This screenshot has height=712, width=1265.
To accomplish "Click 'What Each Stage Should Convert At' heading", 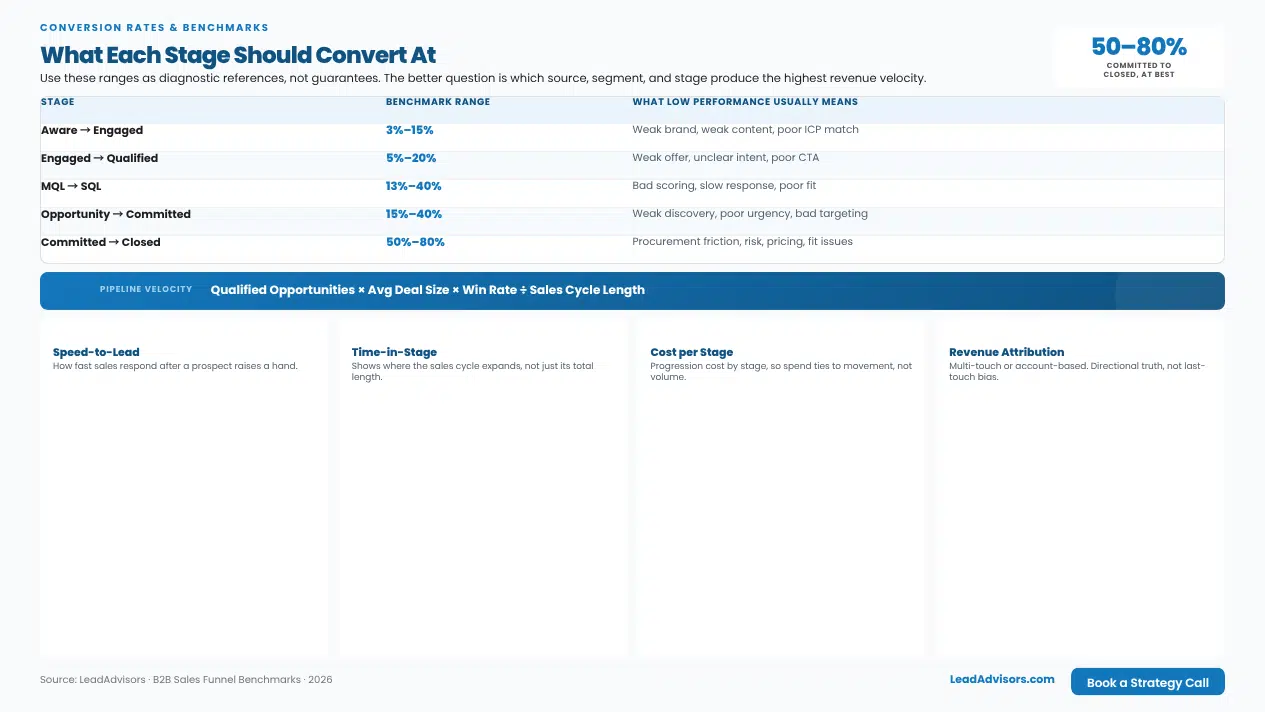I will click(238, 55).
